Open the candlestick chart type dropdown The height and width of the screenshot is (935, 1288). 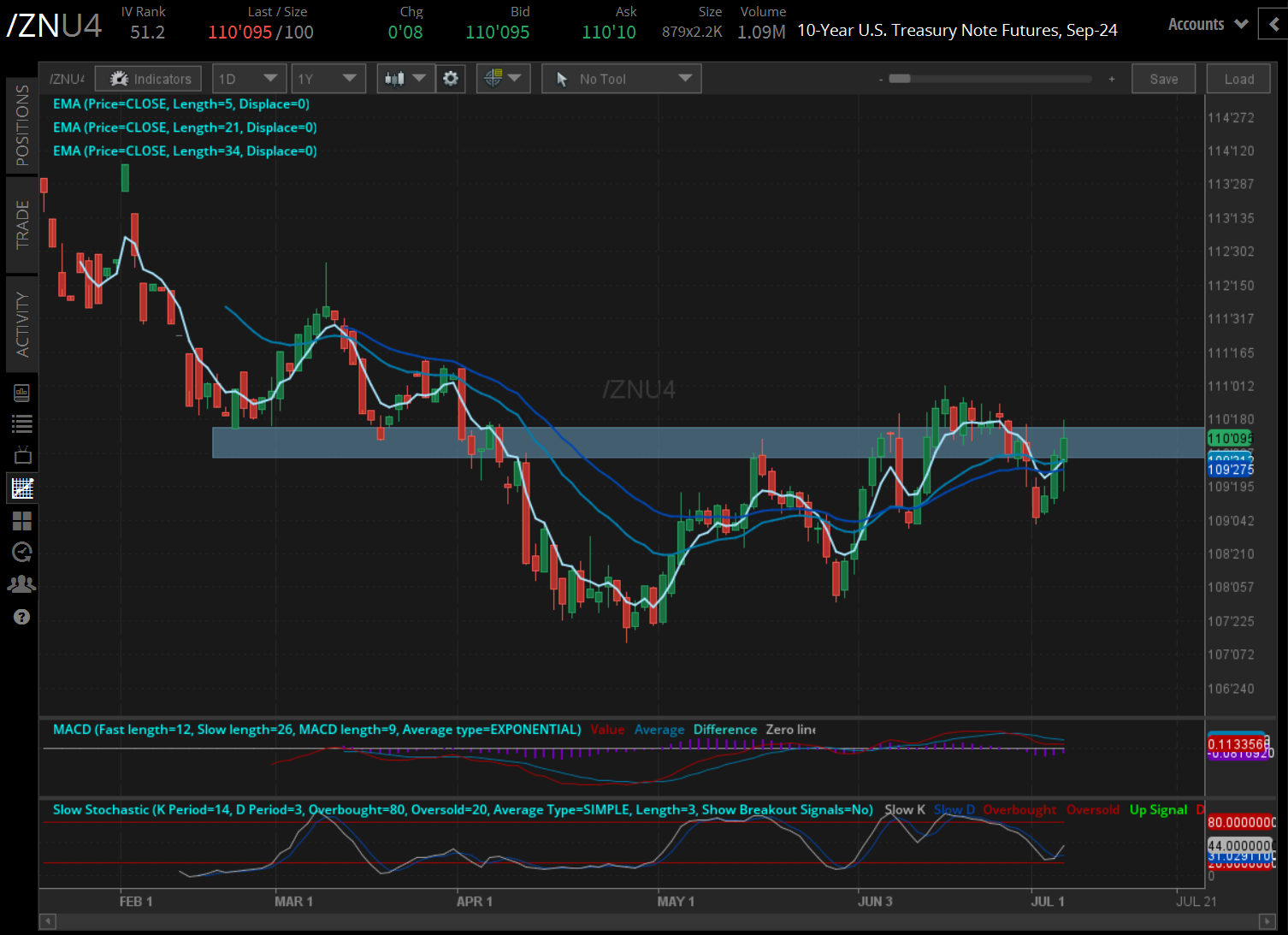click(405, 79)
